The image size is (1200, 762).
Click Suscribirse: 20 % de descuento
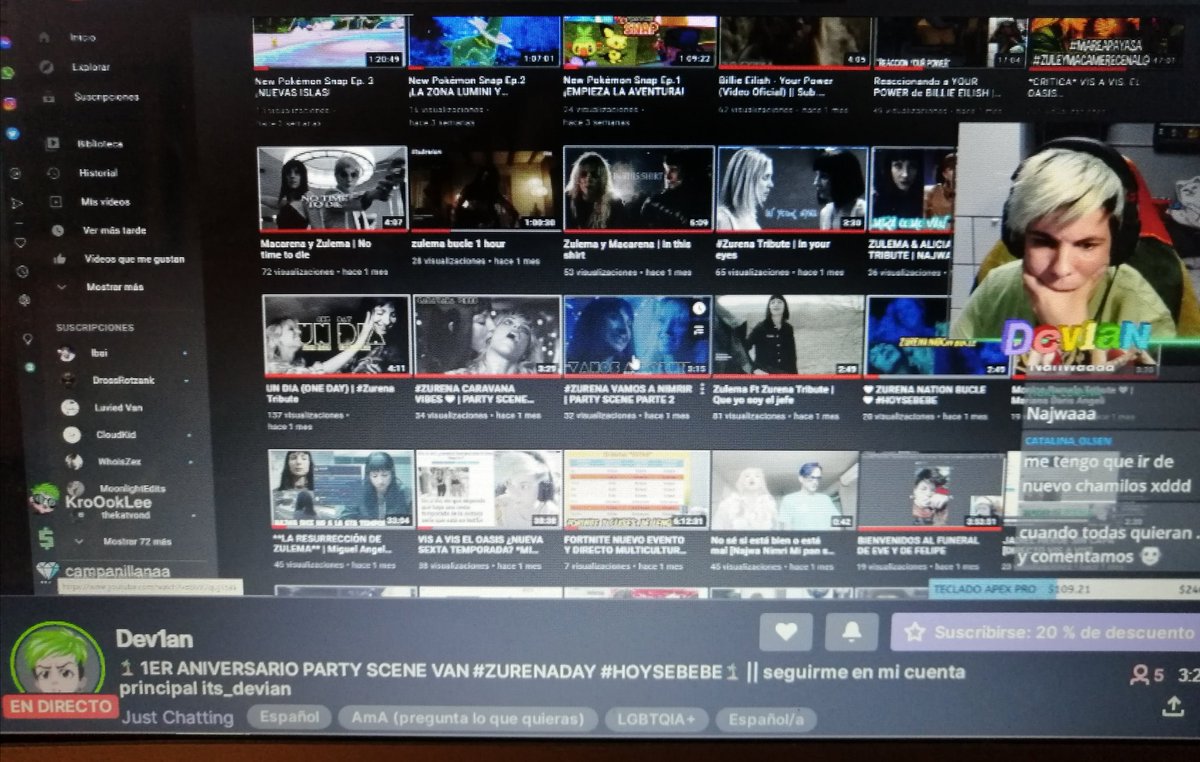click(x=1045, y=632)
